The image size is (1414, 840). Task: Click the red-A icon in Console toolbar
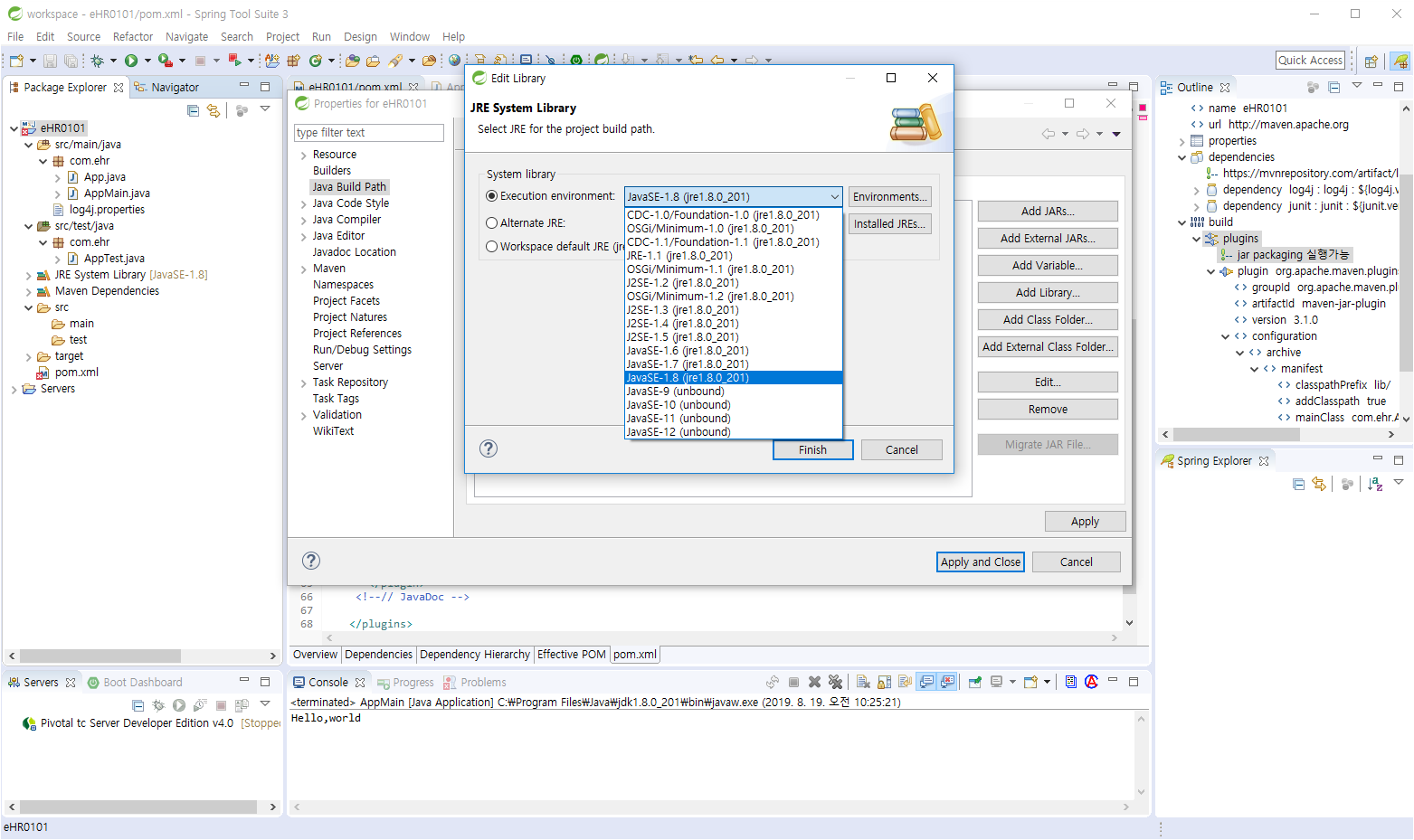[x=1091, y=682]
